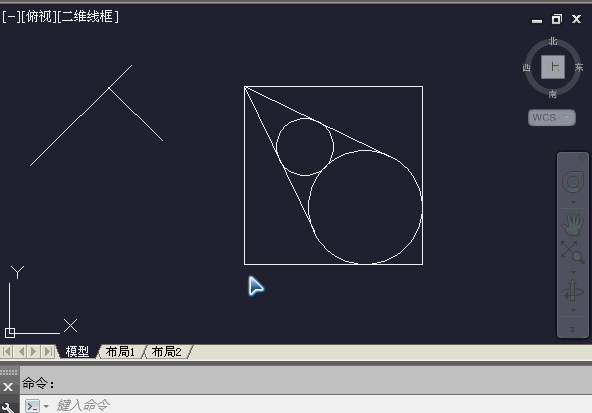The height and width of the screenshot is (413, 592).
Task: Open the WCS coordinate system dropdown
Action: click(x=552, y=118)
